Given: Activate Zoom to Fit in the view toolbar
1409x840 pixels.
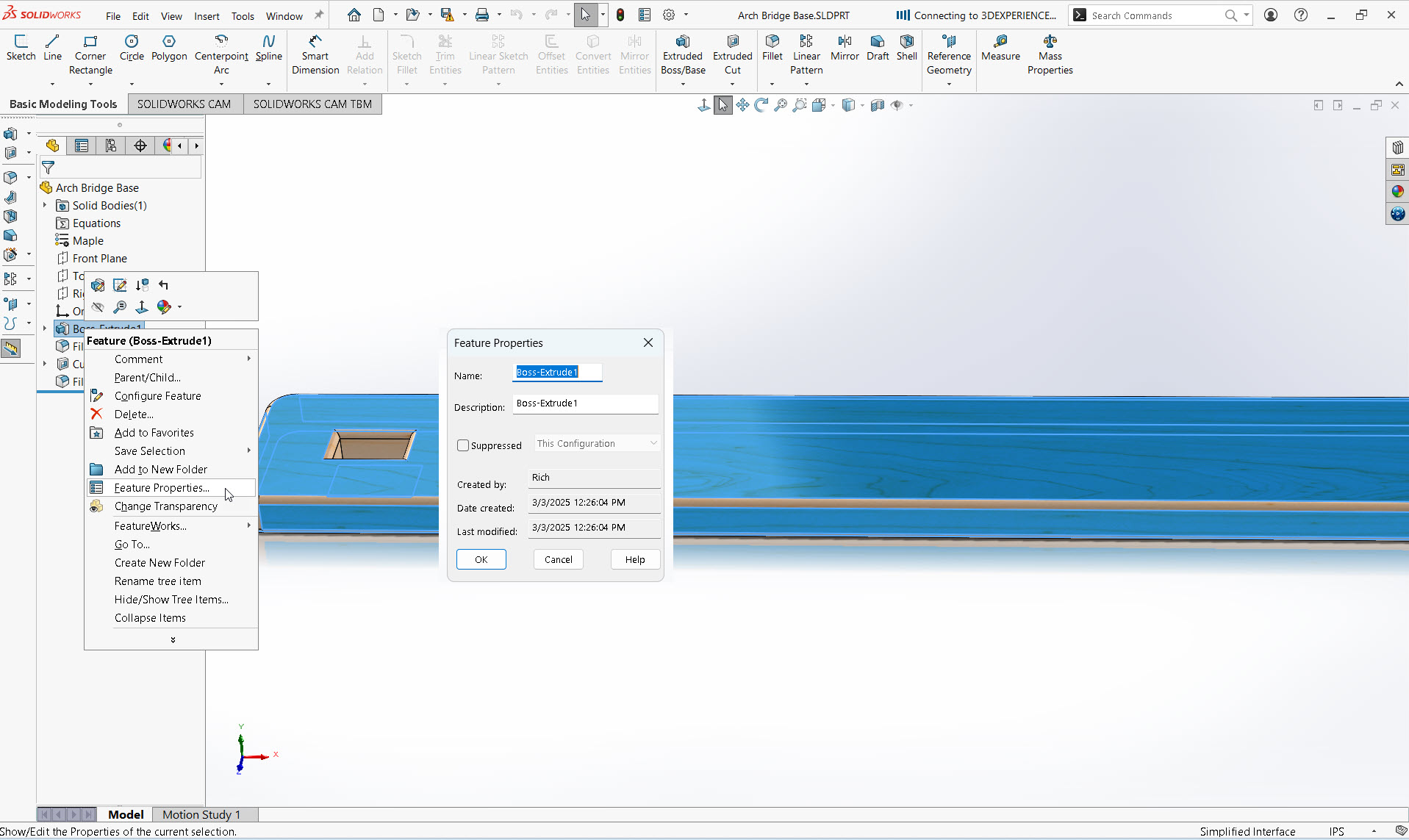Looking at the screenshot, I should click(x=781, y=105).
